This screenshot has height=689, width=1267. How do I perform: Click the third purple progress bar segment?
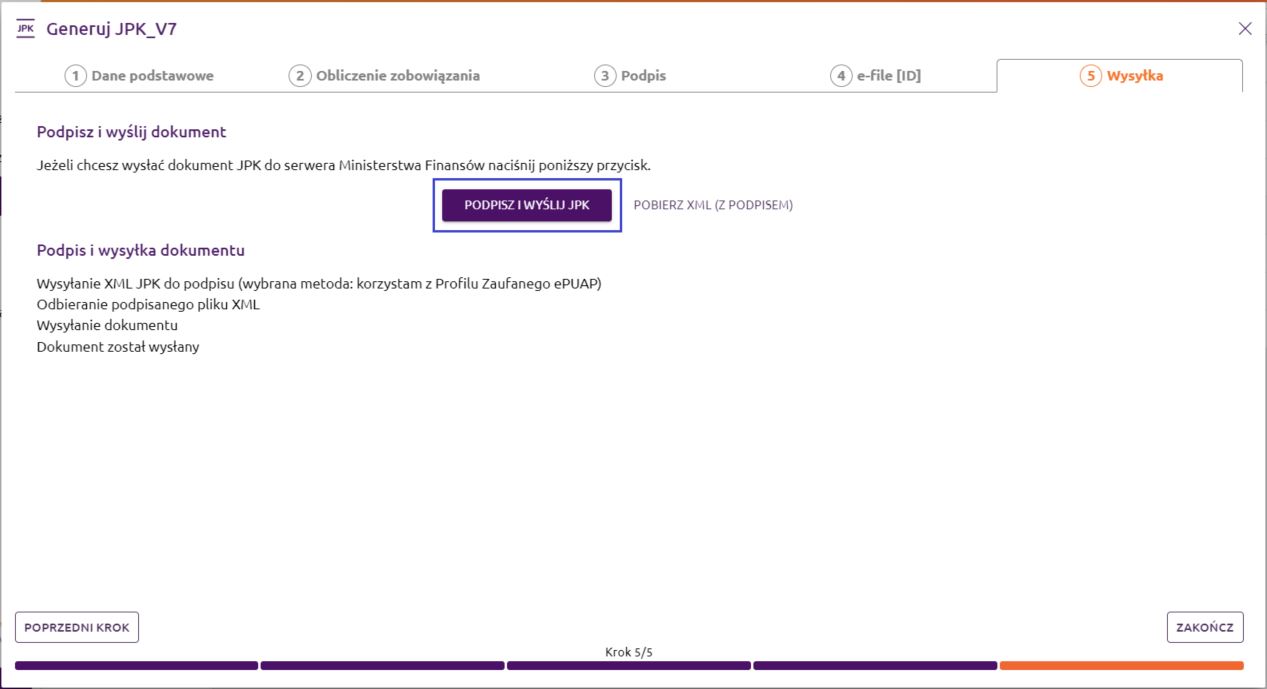pyautogui.click(x=629, y=665)
